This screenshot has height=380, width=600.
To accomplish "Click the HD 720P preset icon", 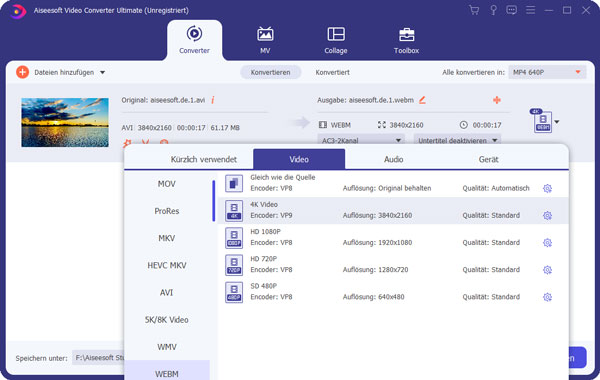I will 234,265.
